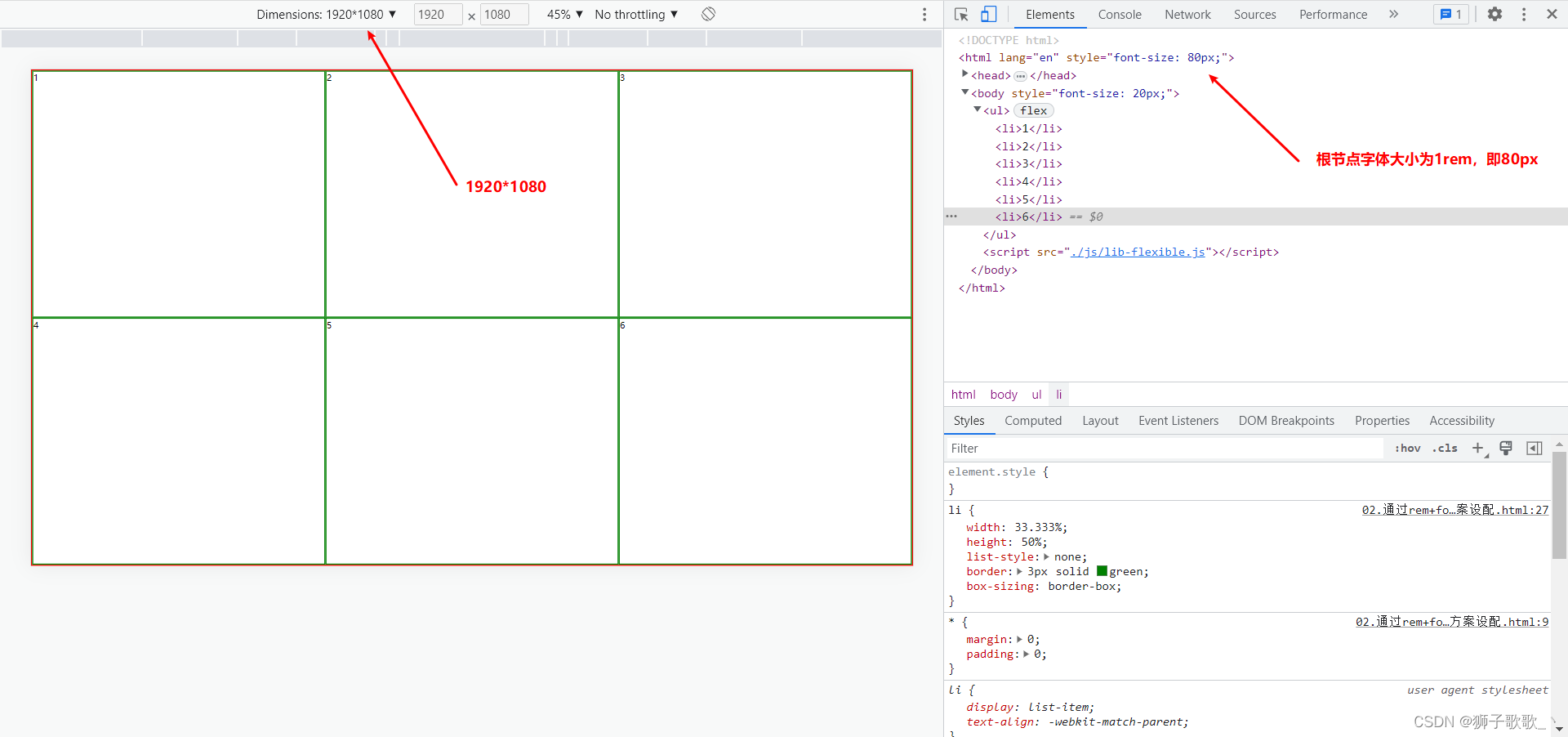Open universal rule source link html:9
Screen dimensions: 1568x737
(1452, 622)
